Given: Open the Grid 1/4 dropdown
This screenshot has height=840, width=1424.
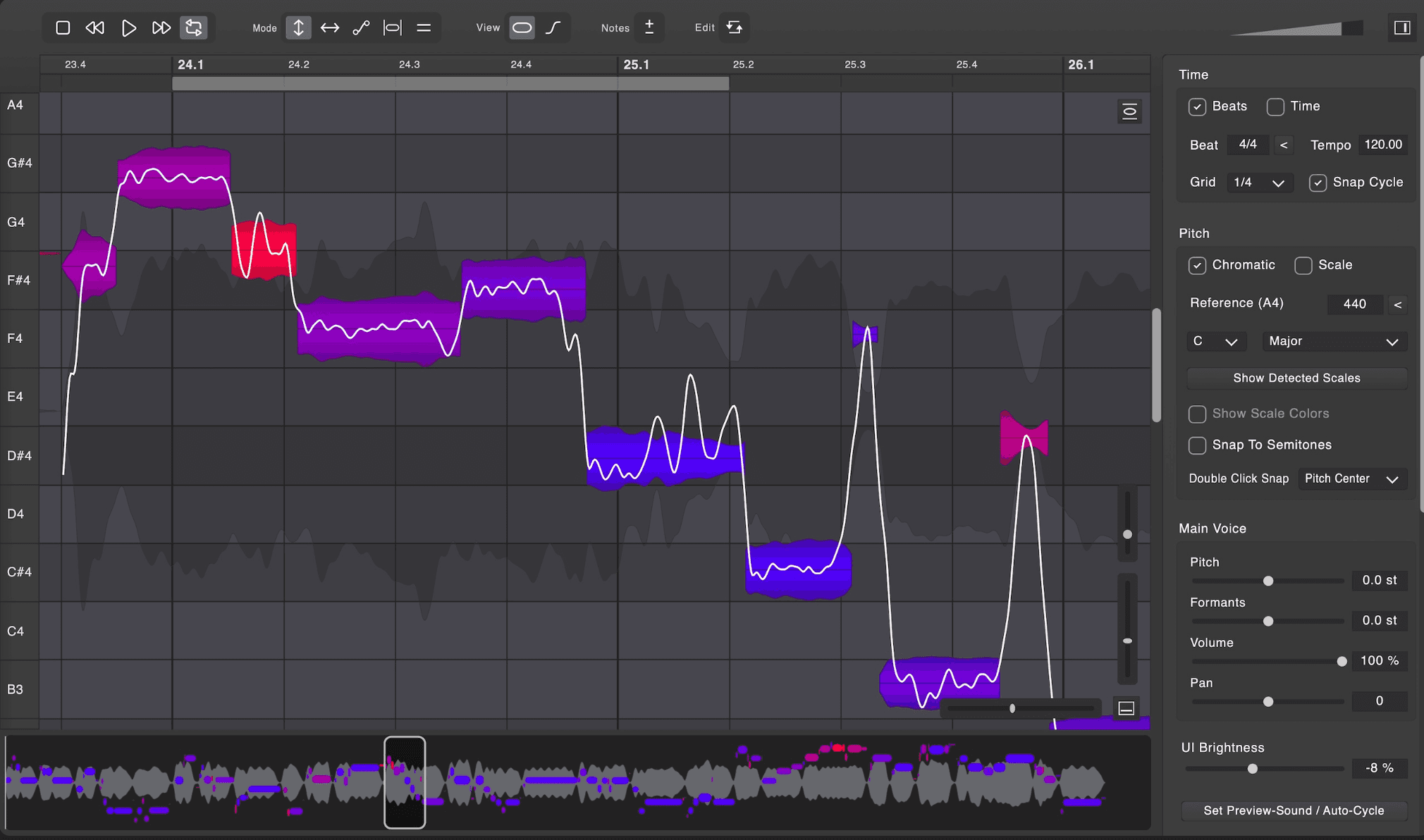Looking at the screenshot, I should (x=1260, y=183).
